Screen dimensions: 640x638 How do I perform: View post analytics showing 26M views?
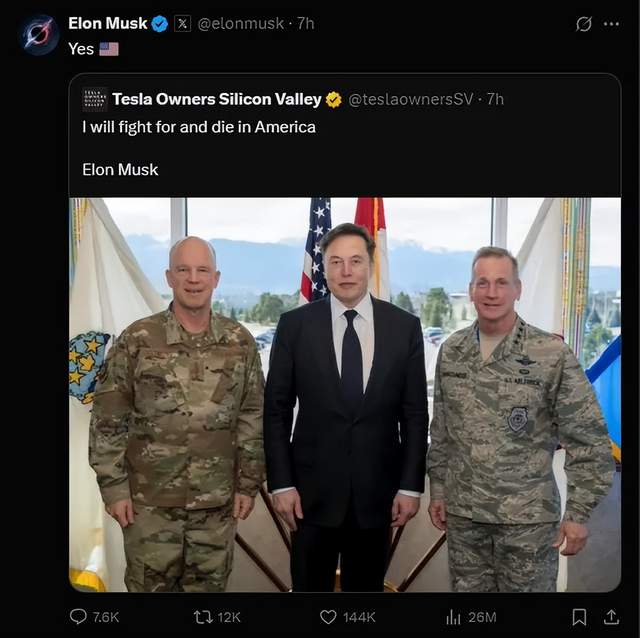coord(453,616)
